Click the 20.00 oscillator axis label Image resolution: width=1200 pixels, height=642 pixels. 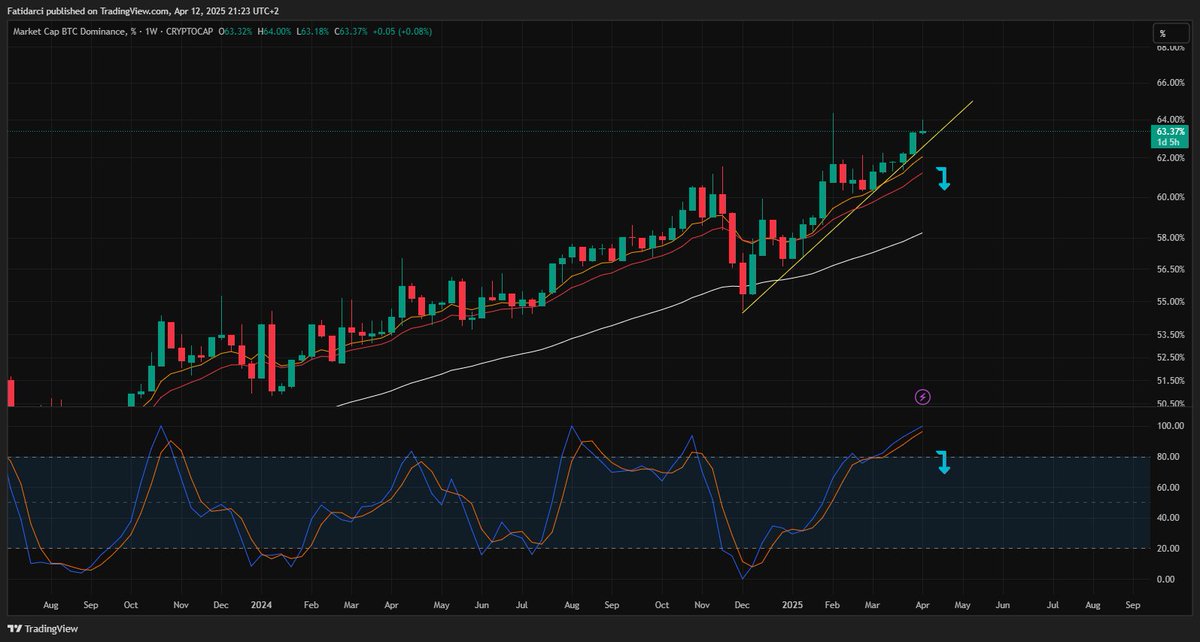(1170, 548)
